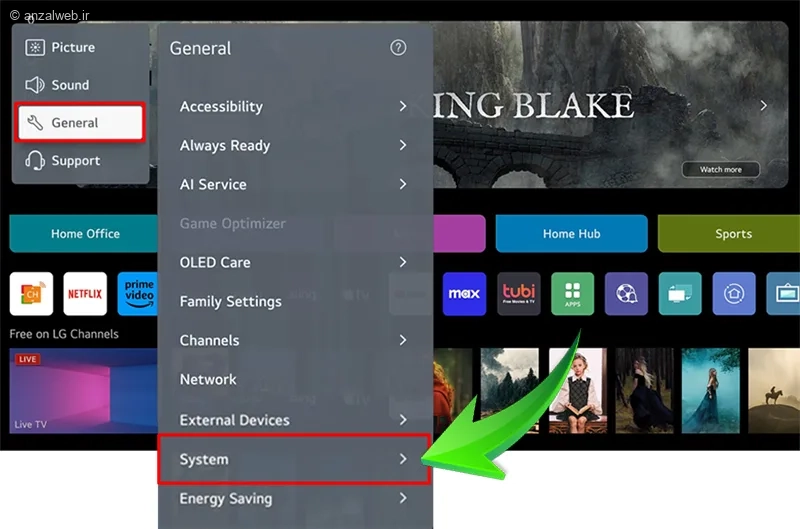The height and width of the screenshot is (529, 800).
Task: Open the Home Hub card
Action: pyautogui.click(x=571, y=234)
